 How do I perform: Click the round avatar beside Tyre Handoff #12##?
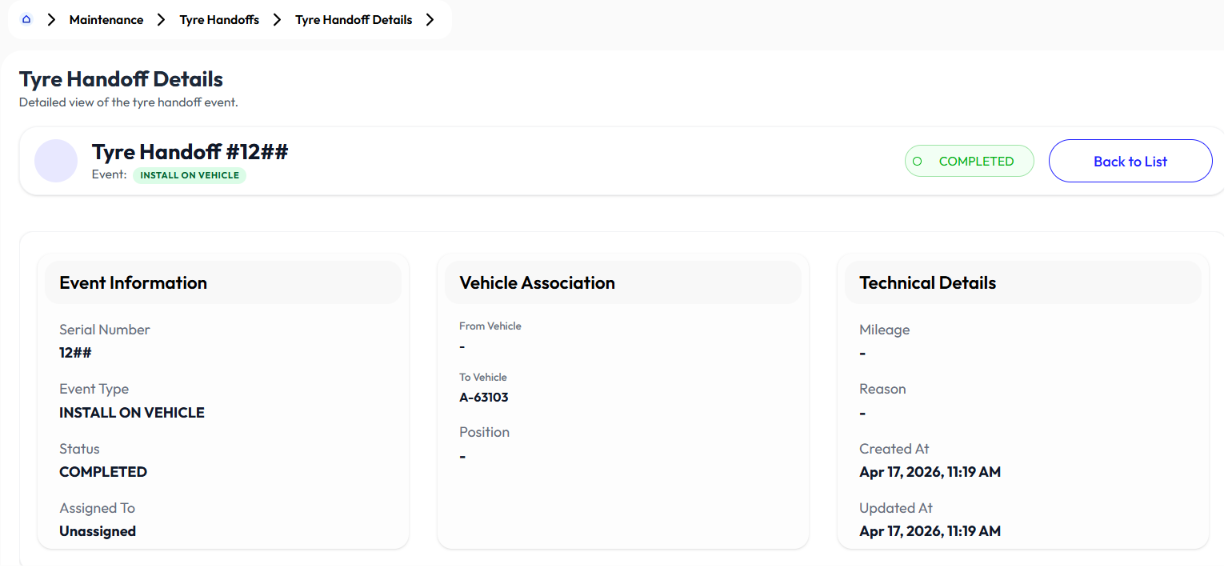[56, 161]
